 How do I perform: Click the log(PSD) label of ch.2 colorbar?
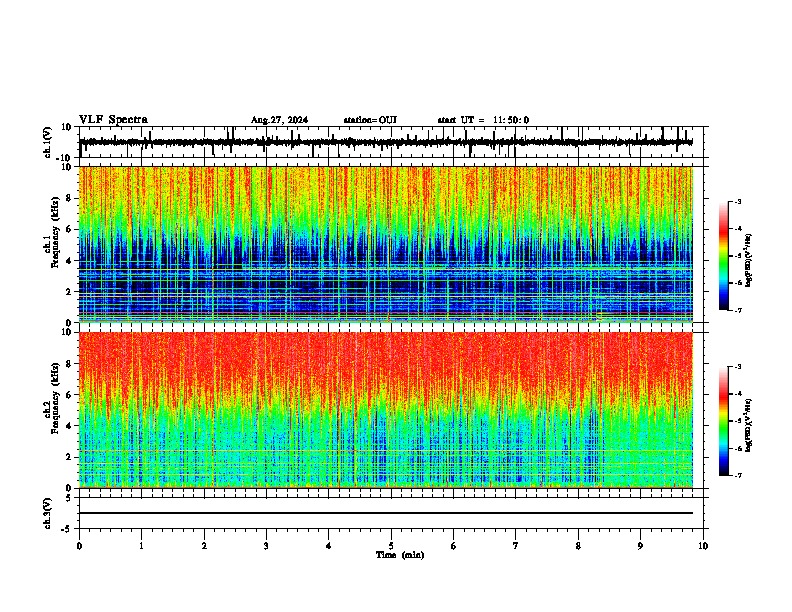[749, 425]
